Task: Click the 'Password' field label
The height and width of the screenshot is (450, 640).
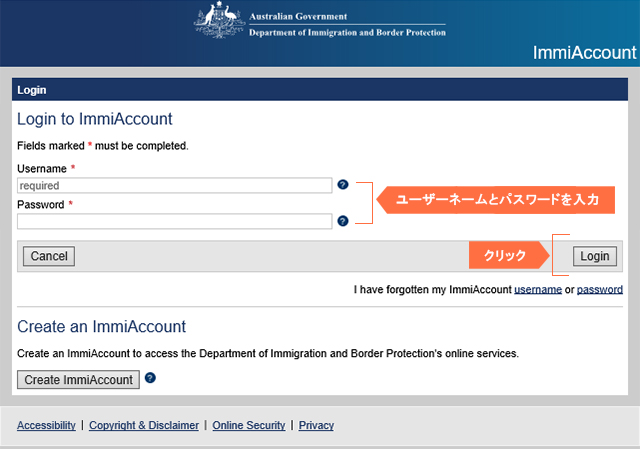Action: [40, 205]
